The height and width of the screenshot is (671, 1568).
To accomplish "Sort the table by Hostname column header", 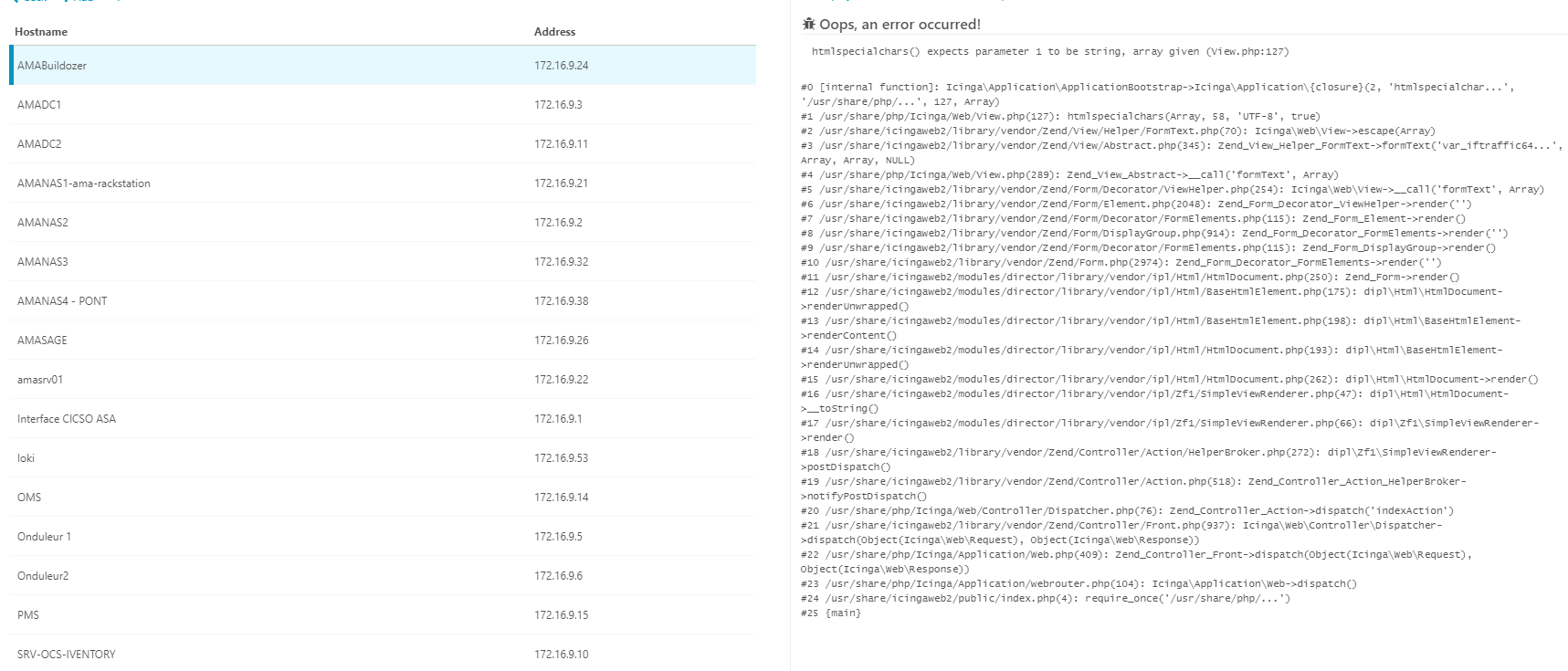I will tap(41, 32).
